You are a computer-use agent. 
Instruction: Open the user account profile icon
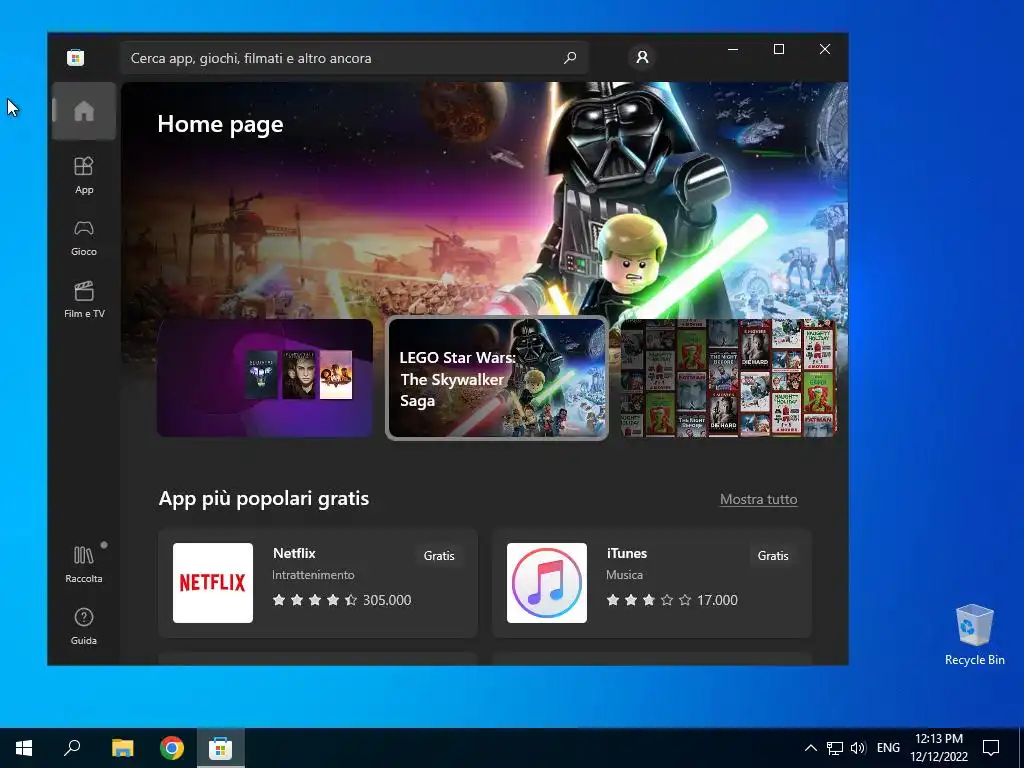(x=642, y=57)
